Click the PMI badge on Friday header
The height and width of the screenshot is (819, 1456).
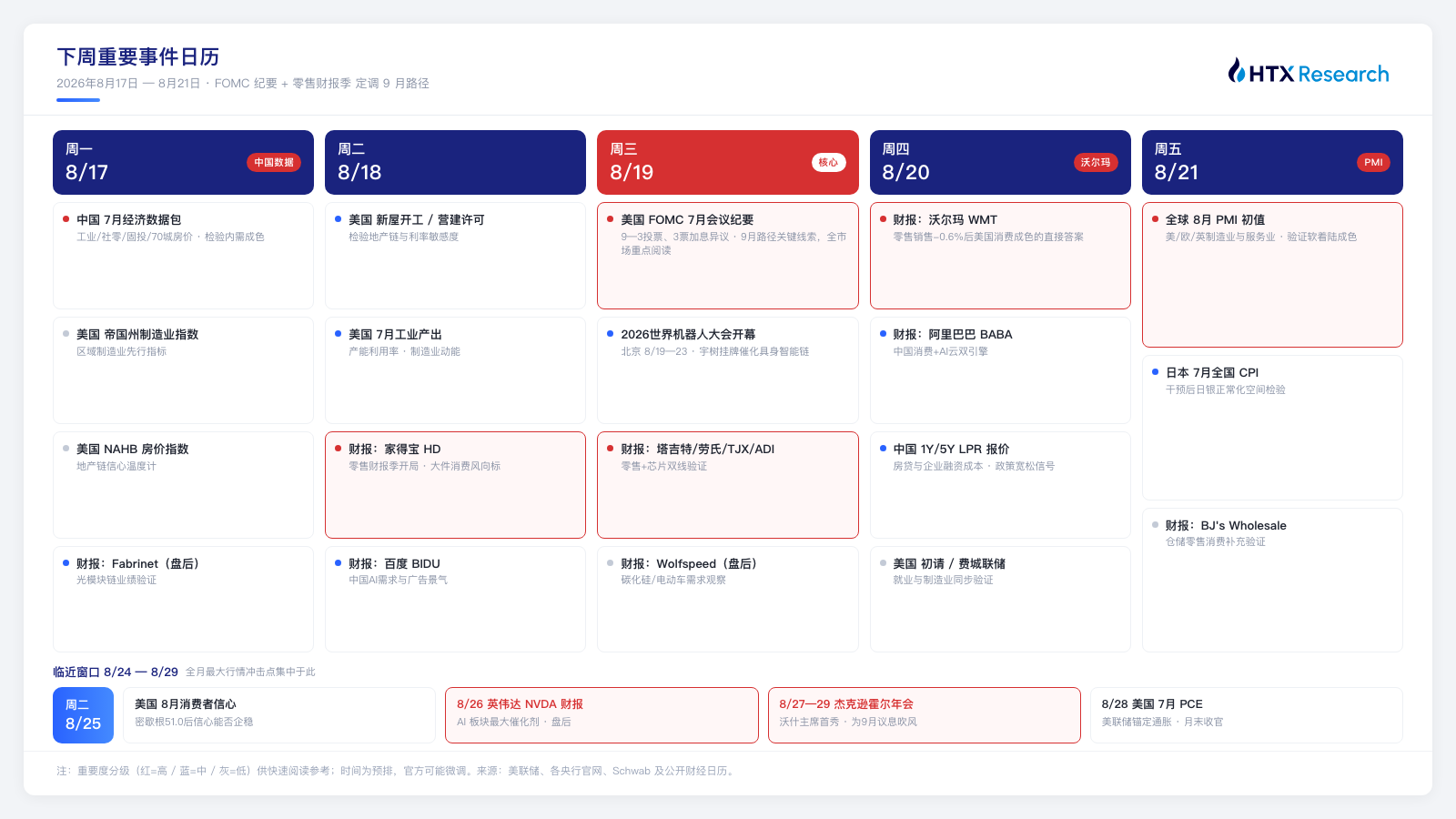(x=1373, y=162)
